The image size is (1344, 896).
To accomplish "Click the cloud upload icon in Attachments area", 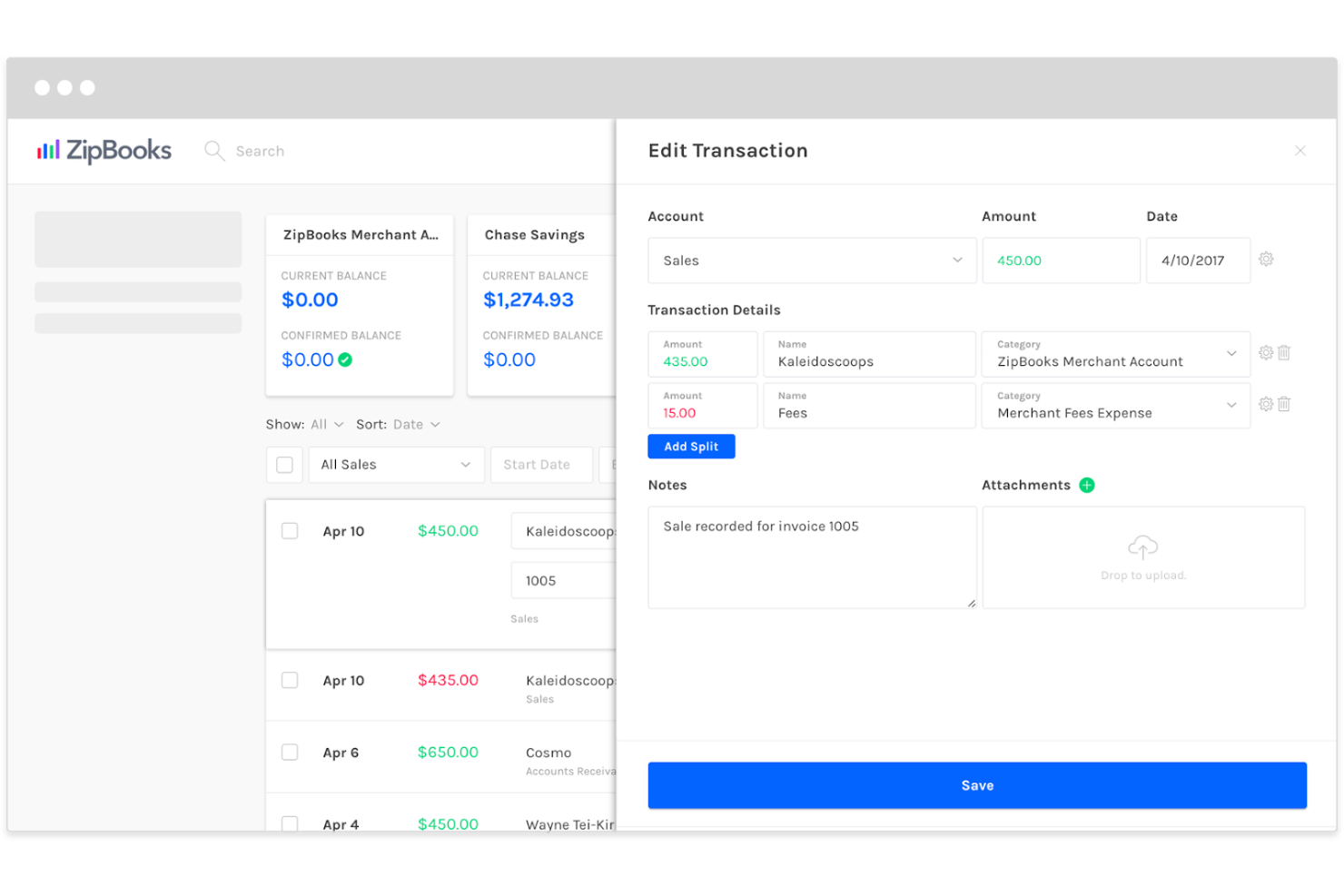I will tap(1142, 546).
